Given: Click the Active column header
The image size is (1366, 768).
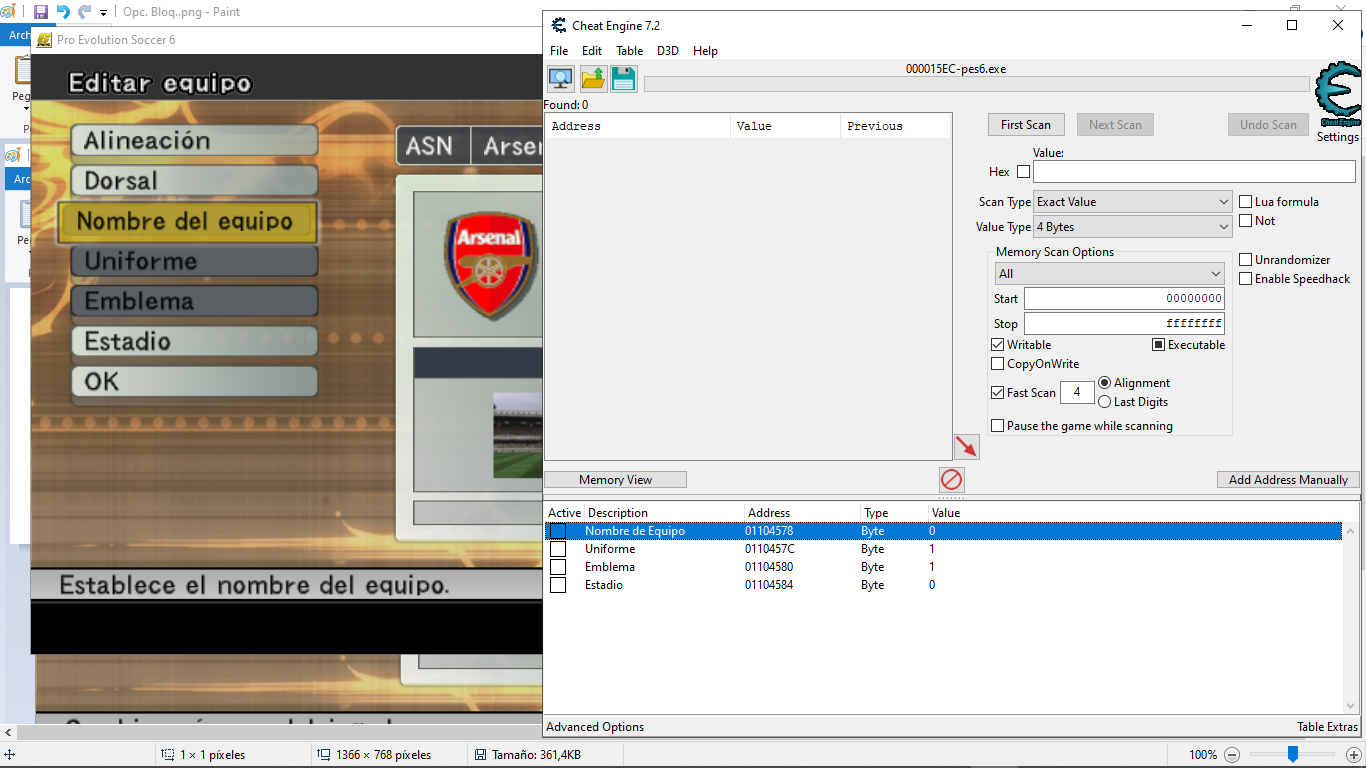Looking at the screenshot, I should (x=564, y=513).
